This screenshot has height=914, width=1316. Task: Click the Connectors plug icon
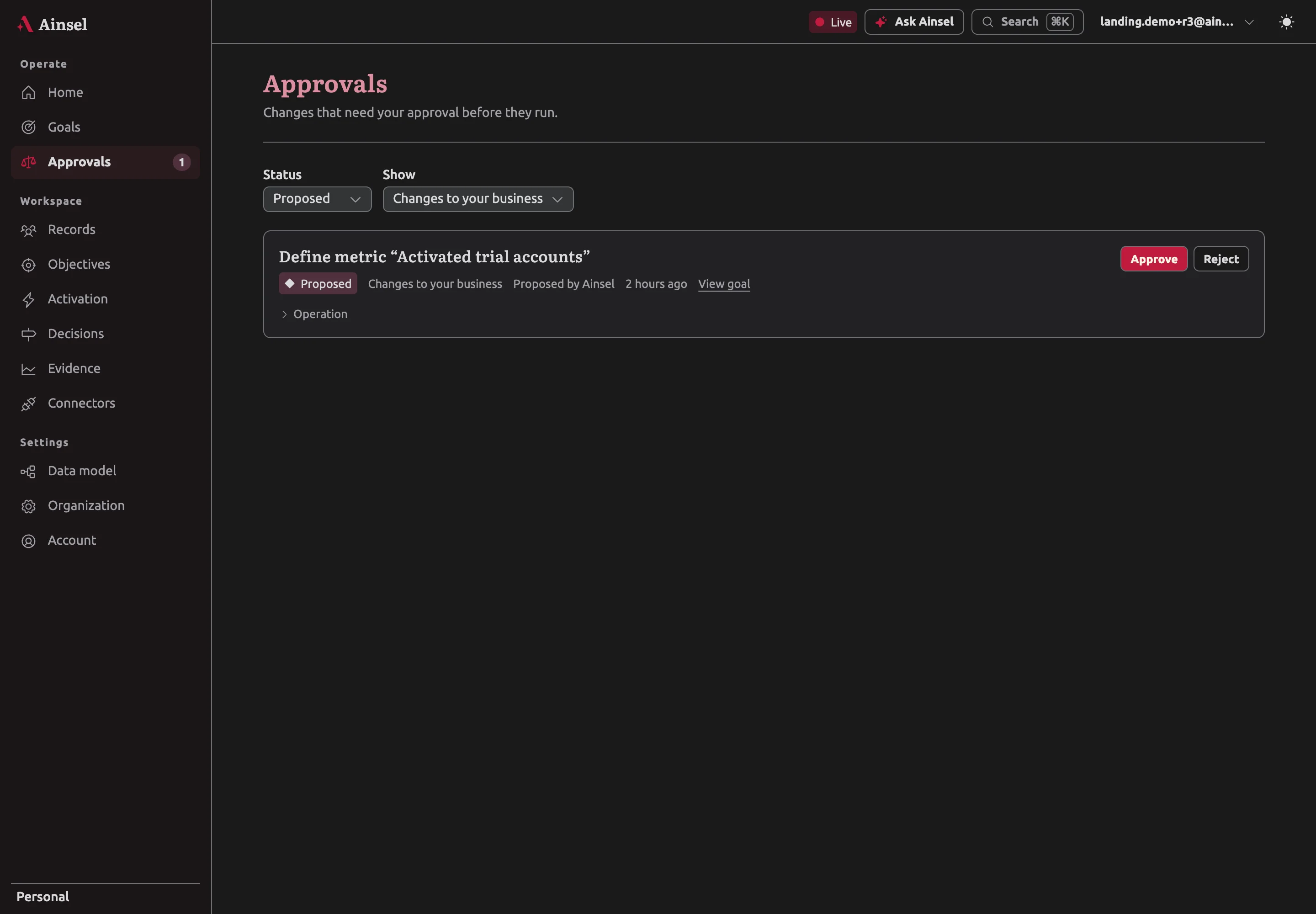tap(29, 404)
